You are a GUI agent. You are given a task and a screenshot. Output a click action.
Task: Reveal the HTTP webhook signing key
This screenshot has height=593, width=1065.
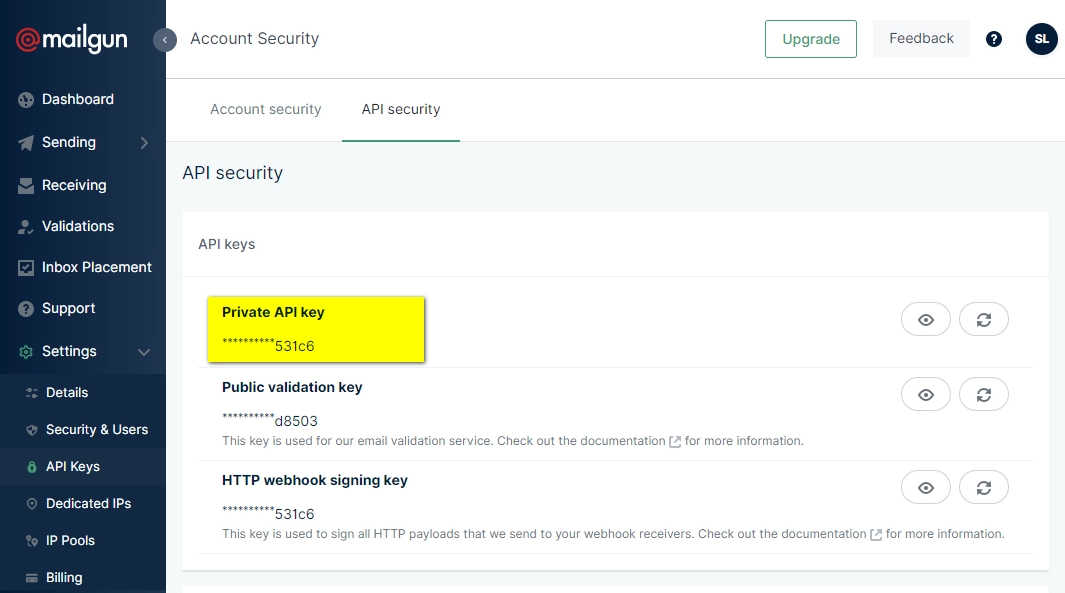point(925,487)
